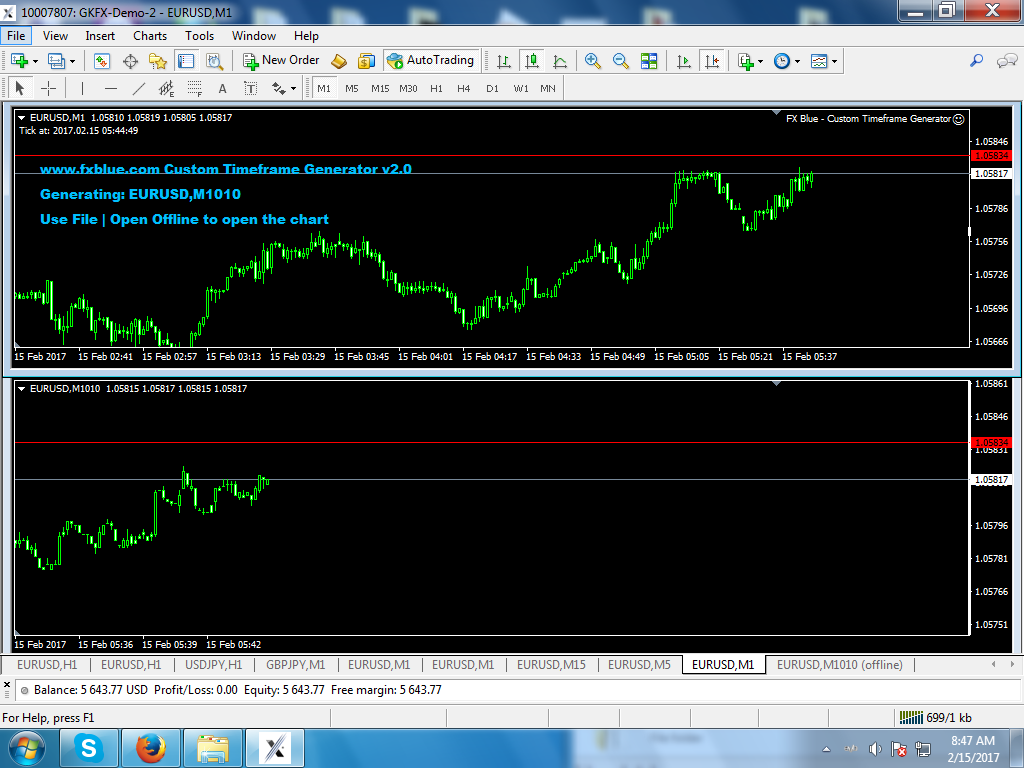Switch to M15 timeframe
The width and height of the screenshot is (1024, 768).
point(380,88)
